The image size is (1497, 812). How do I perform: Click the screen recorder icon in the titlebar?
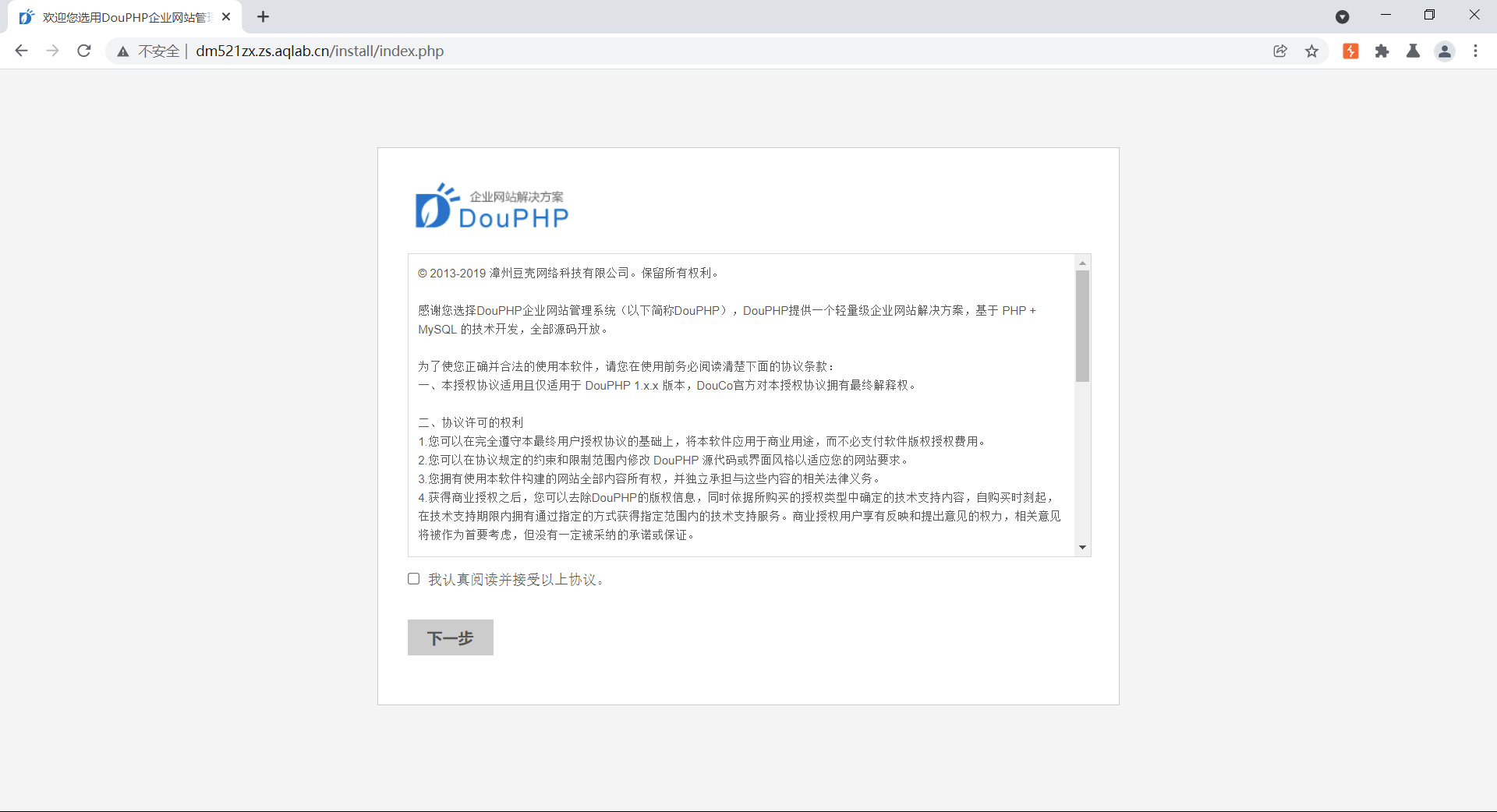(1343, 16)
